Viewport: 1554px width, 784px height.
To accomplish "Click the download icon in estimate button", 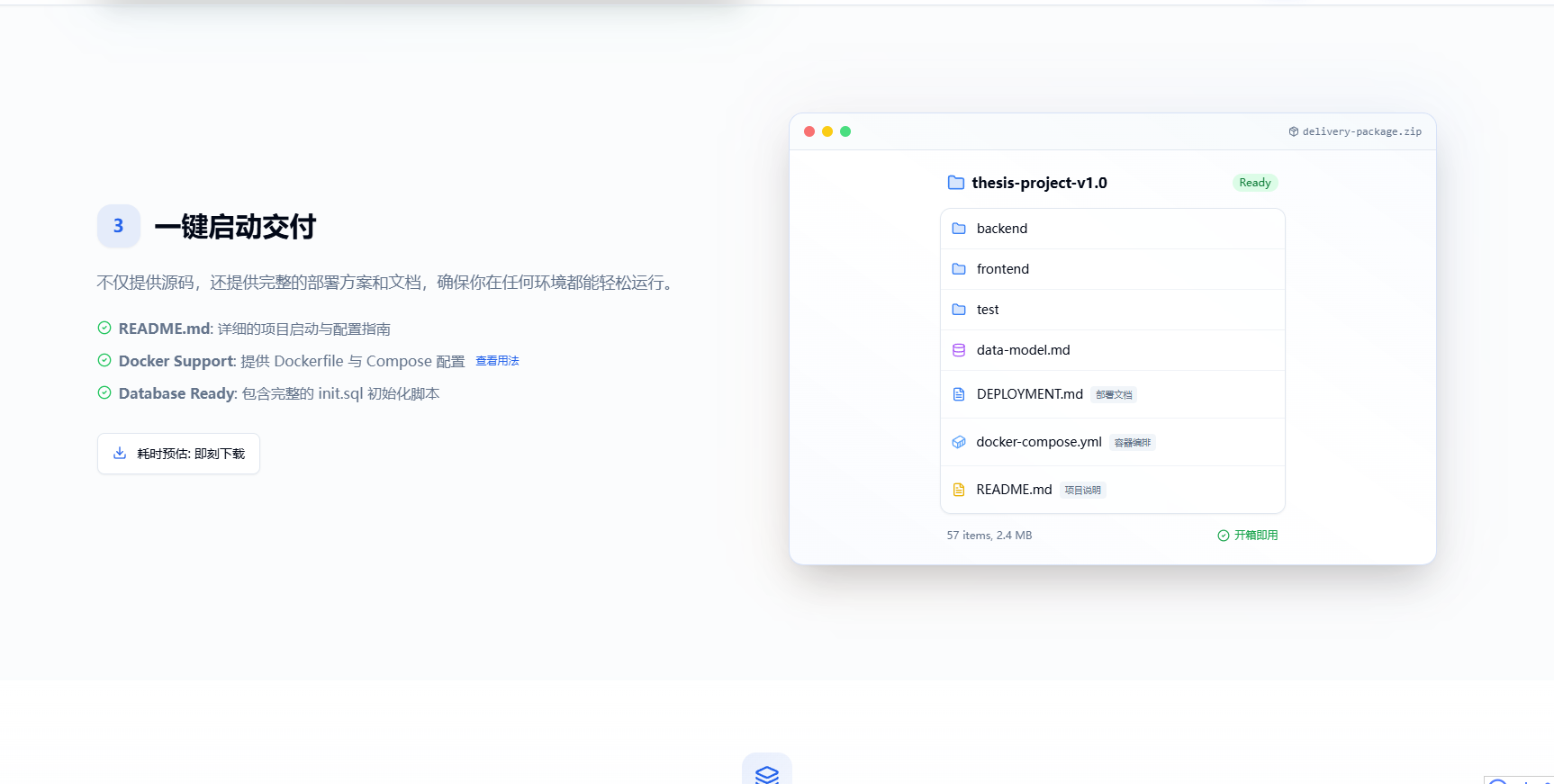I will pos(120,453).
